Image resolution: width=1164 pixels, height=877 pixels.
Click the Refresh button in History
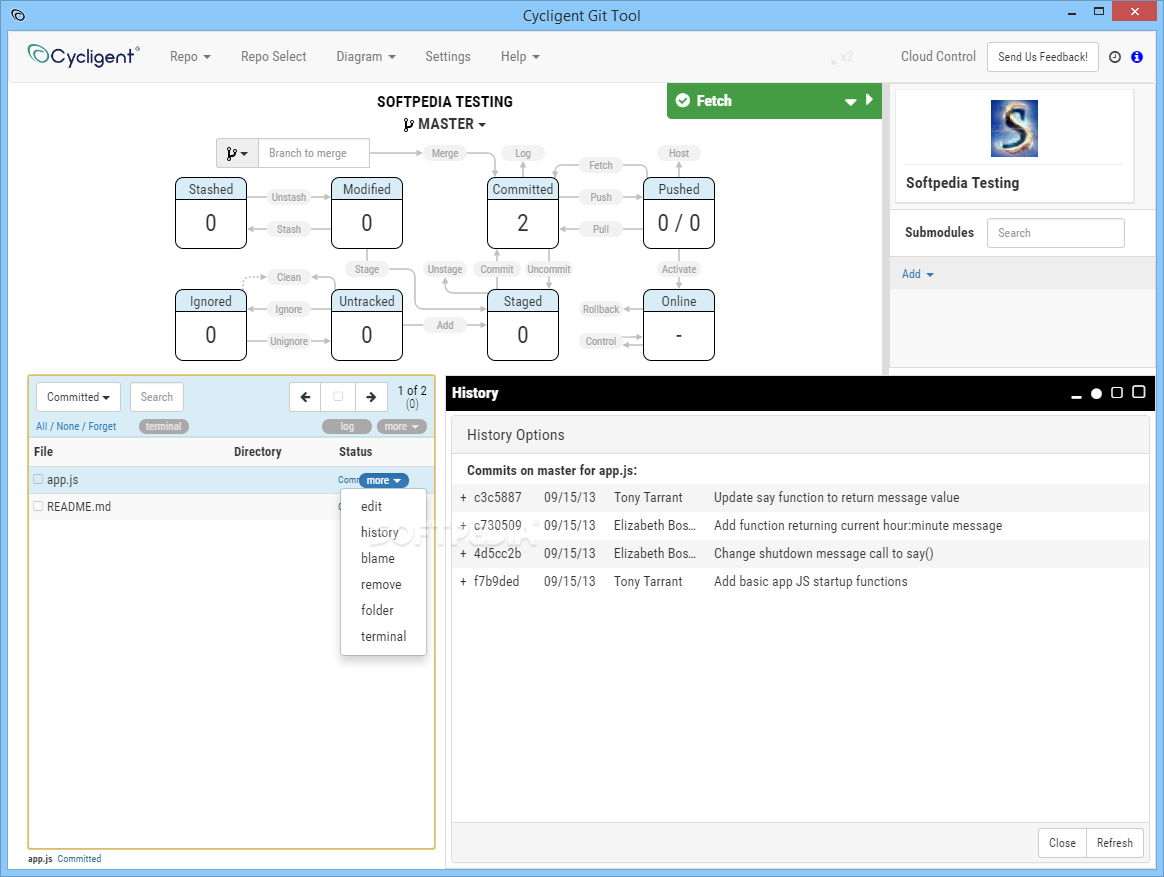[1114, 843]
